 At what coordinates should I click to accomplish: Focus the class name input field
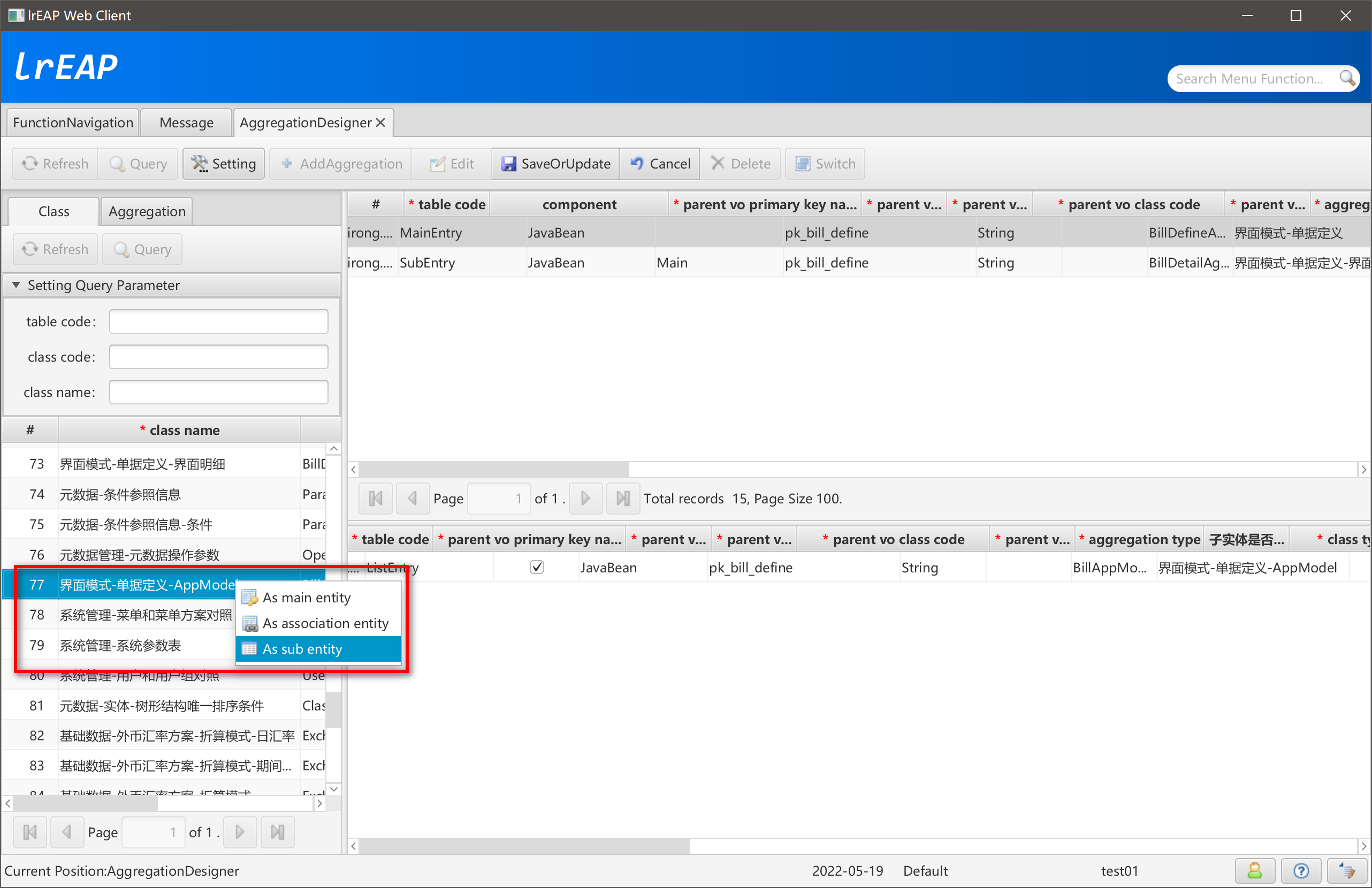(218, 392)
